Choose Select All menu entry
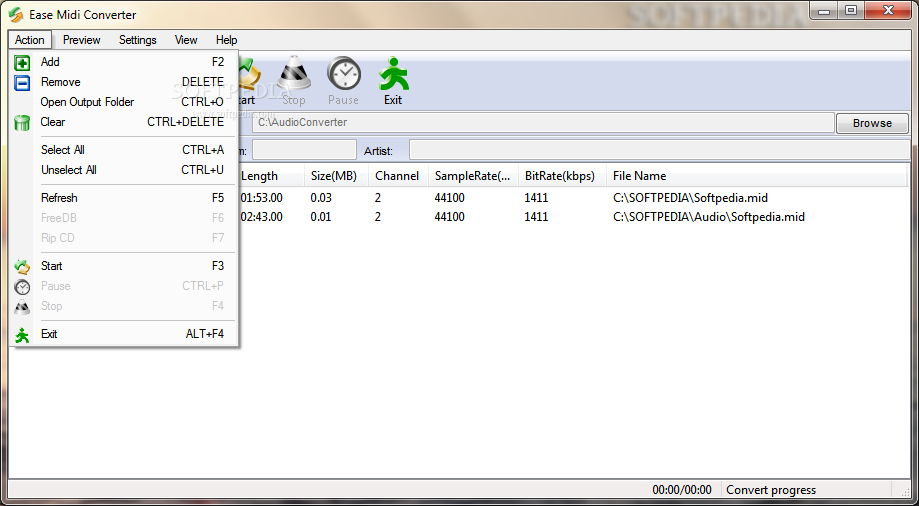919x506 pixels. tap(124, 150)
